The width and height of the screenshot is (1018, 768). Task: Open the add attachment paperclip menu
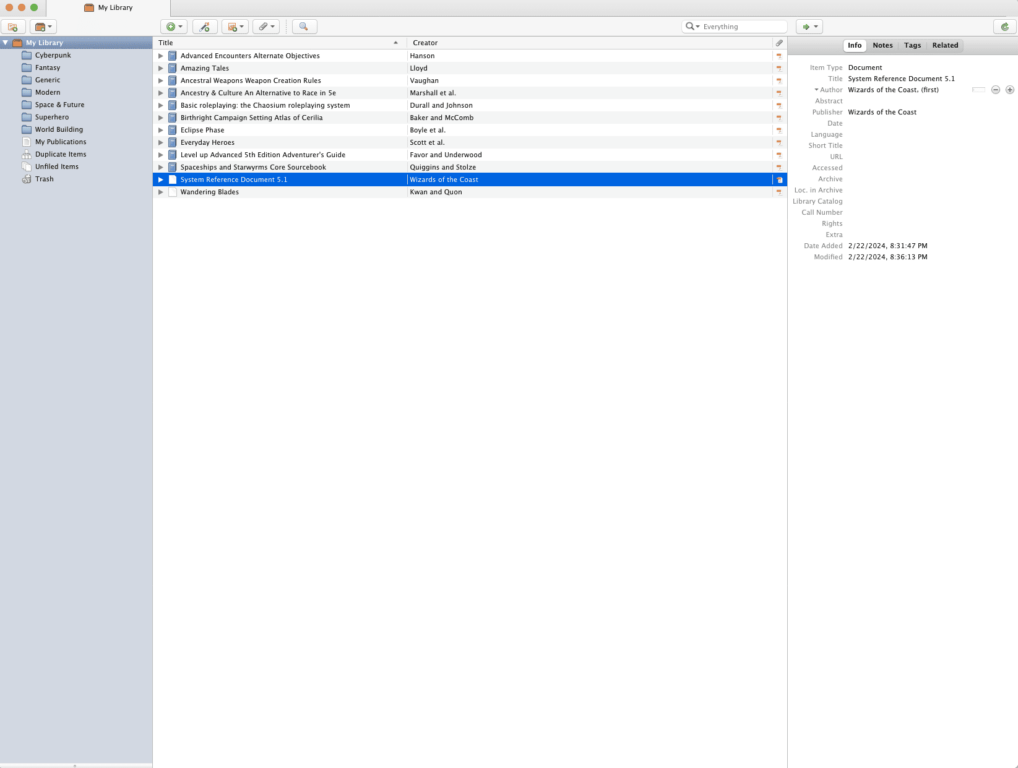coord(265,26)
